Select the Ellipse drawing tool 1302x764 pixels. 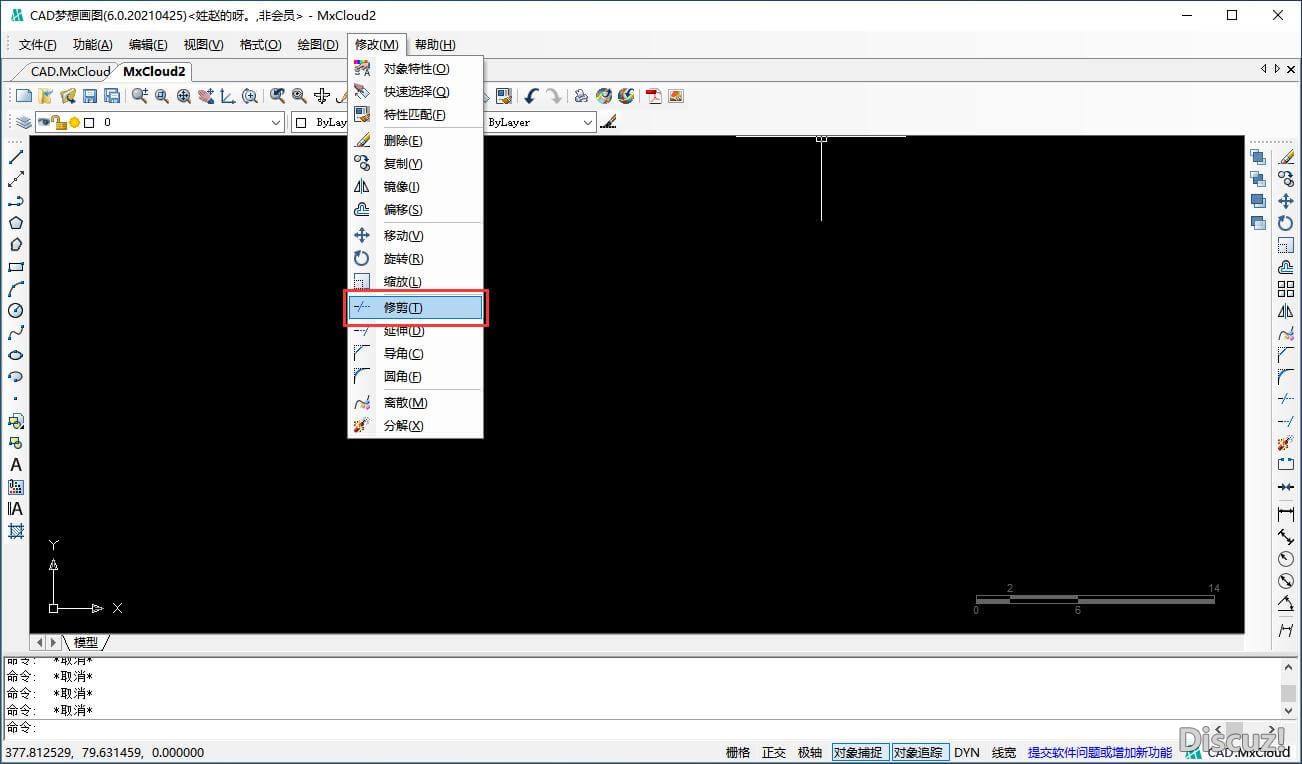coord(16,355)
